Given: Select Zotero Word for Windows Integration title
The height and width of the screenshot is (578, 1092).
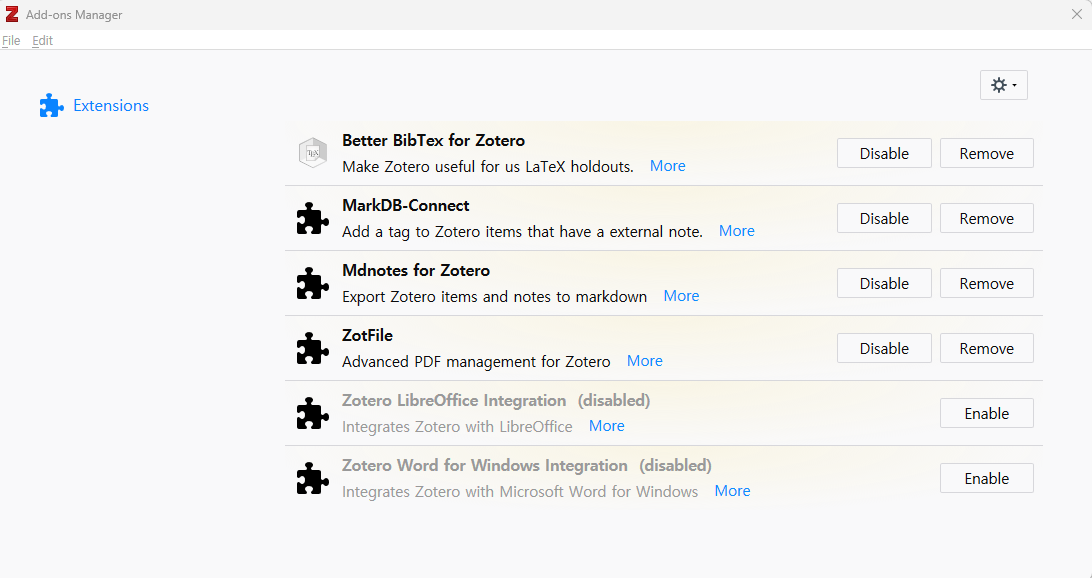Looking at the screenshot, I should pos(485,465).
